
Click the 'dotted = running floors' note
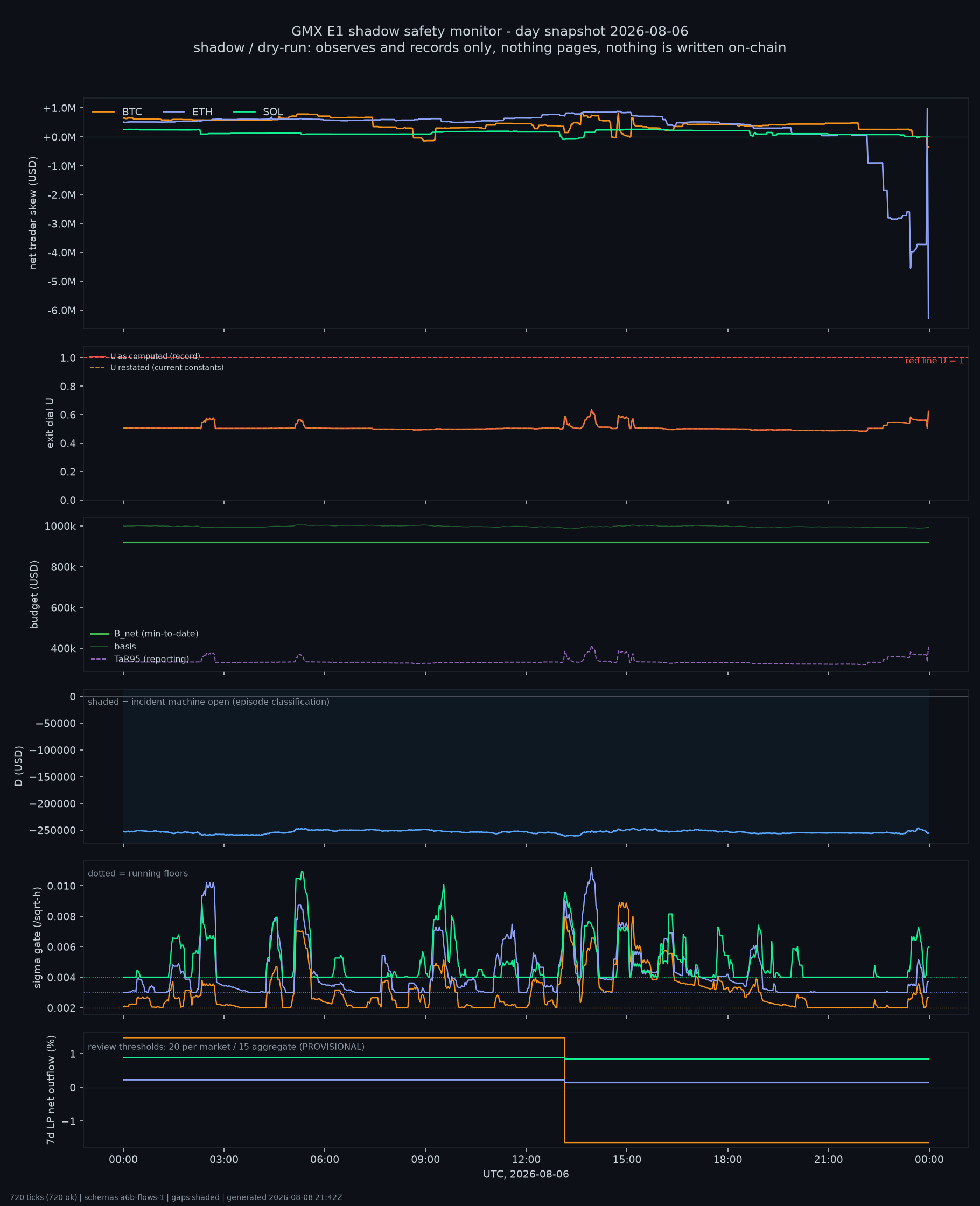138,873
